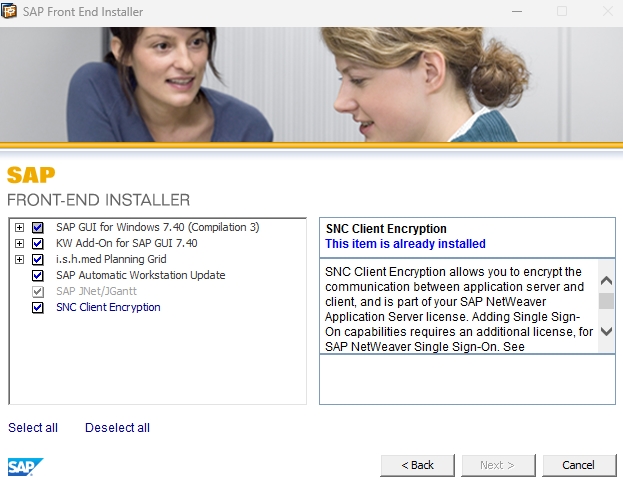Uncheck SAP GUI for Windows 7.40 checkbox
The image size is (623, 483).
[x=38, y=228]
